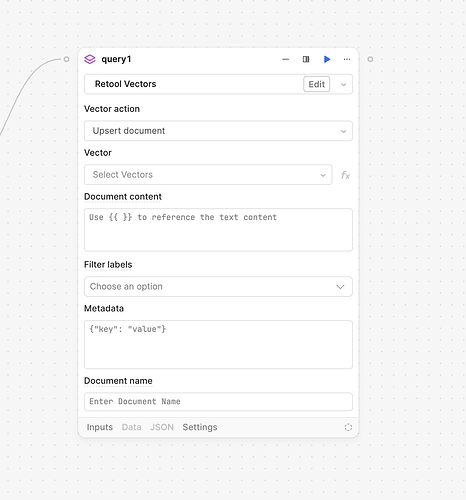Click the Enter Document Name field
This screenshot has height=500, width=466.
coord(218,402)
